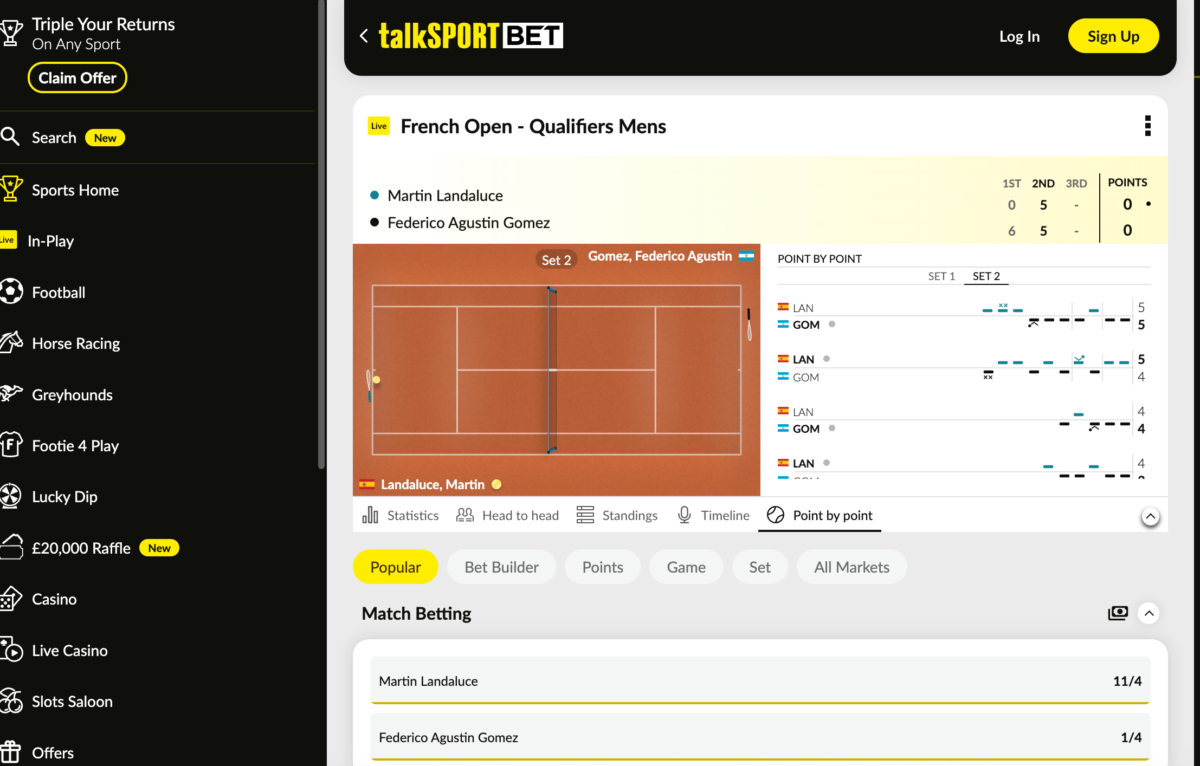Click the talkSPORT BET logo
Image resolution: width=1200 pixels, height=766 pixels.
click(x=471, y=36)
